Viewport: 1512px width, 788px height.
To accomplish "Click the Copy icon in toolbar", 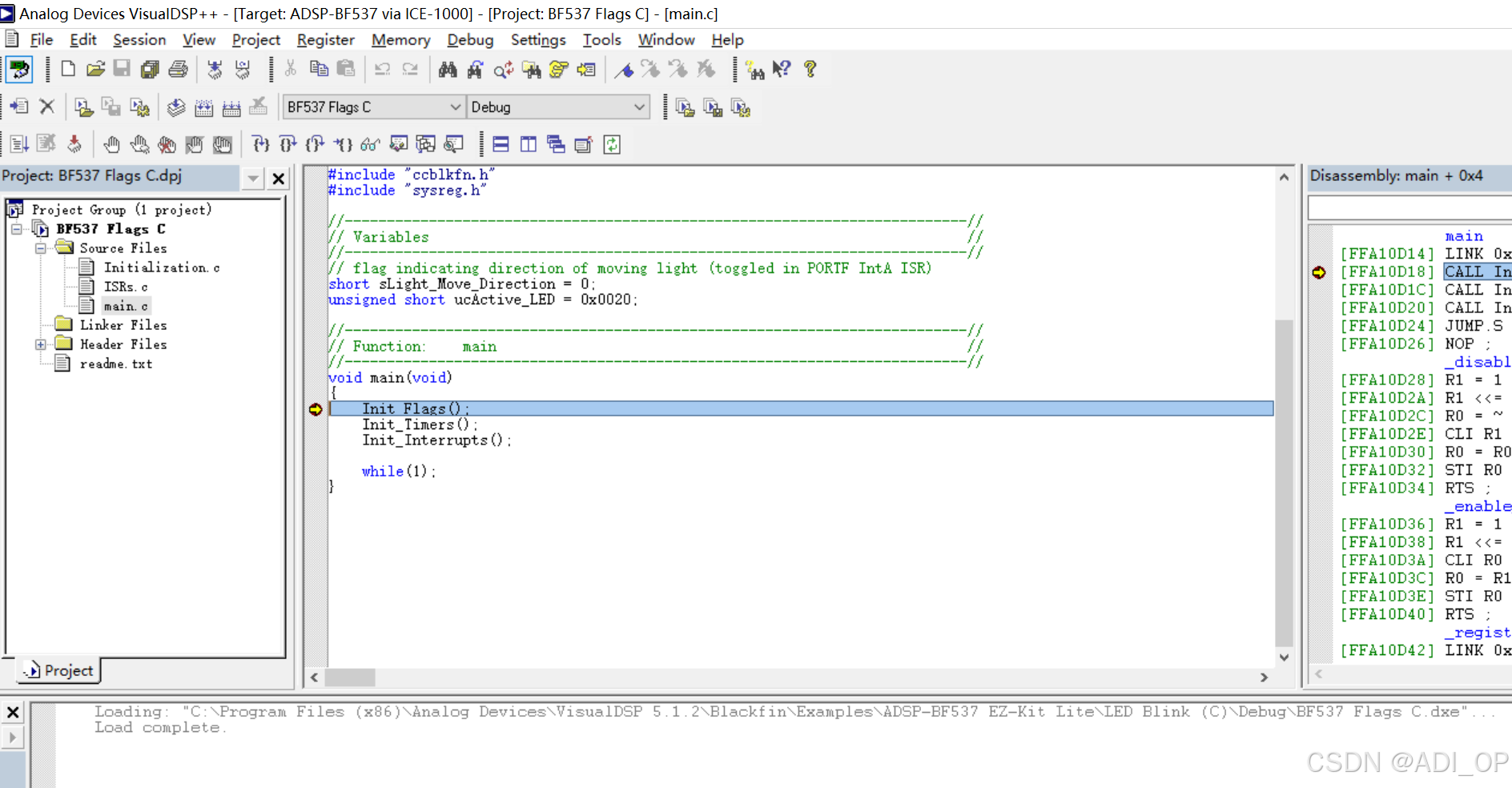I will (319, 70).
